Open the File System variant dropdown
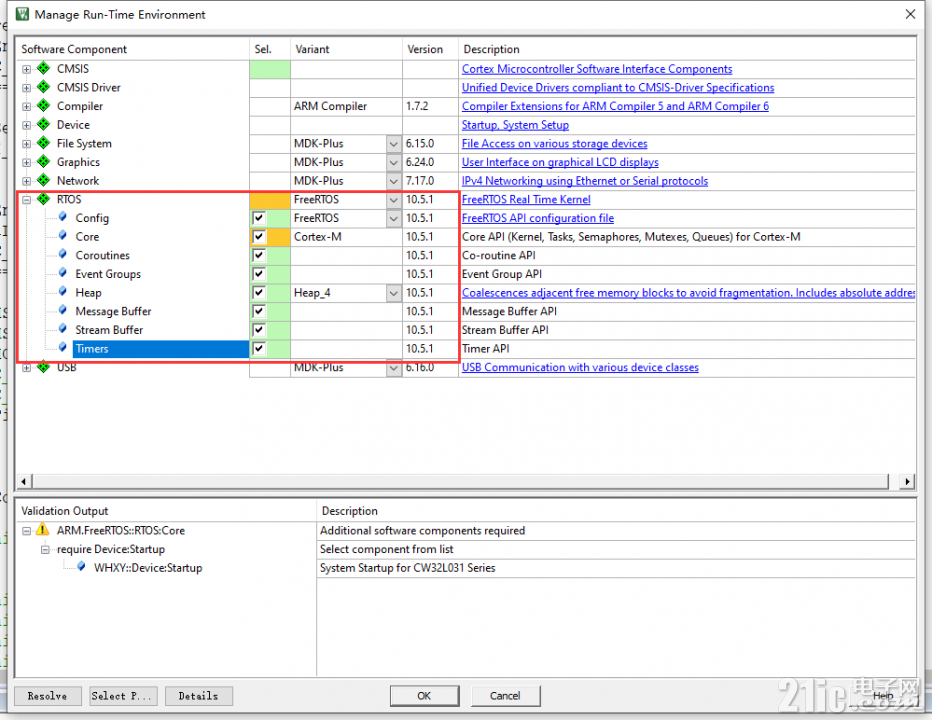Viewport: 932px width, 720px height. (393, 143)
